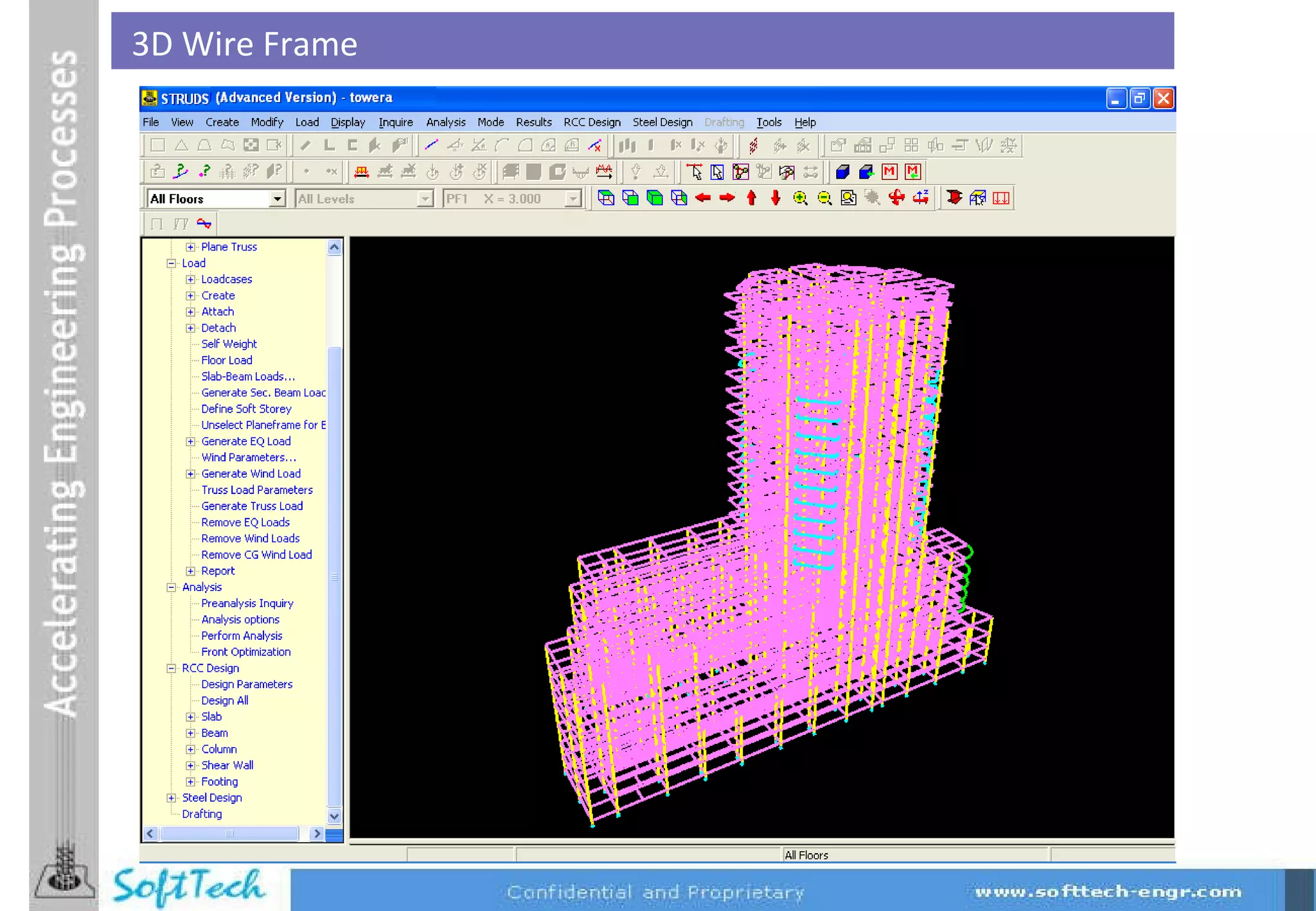Click the red right arrow pan icon
The height and width of the screenshot is (911, 1316).
(727, 198)
